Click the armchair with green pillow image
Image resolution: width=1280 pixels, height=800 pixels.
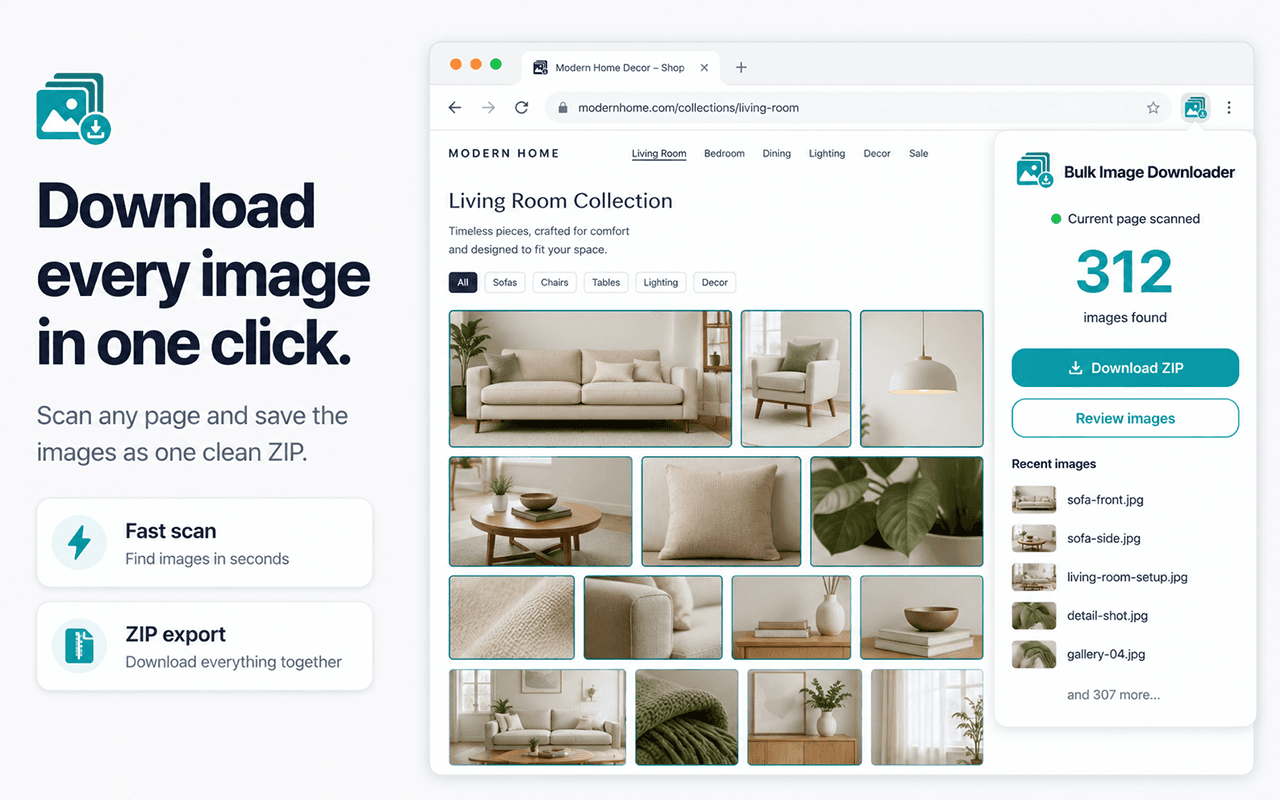tap(796, 378)
